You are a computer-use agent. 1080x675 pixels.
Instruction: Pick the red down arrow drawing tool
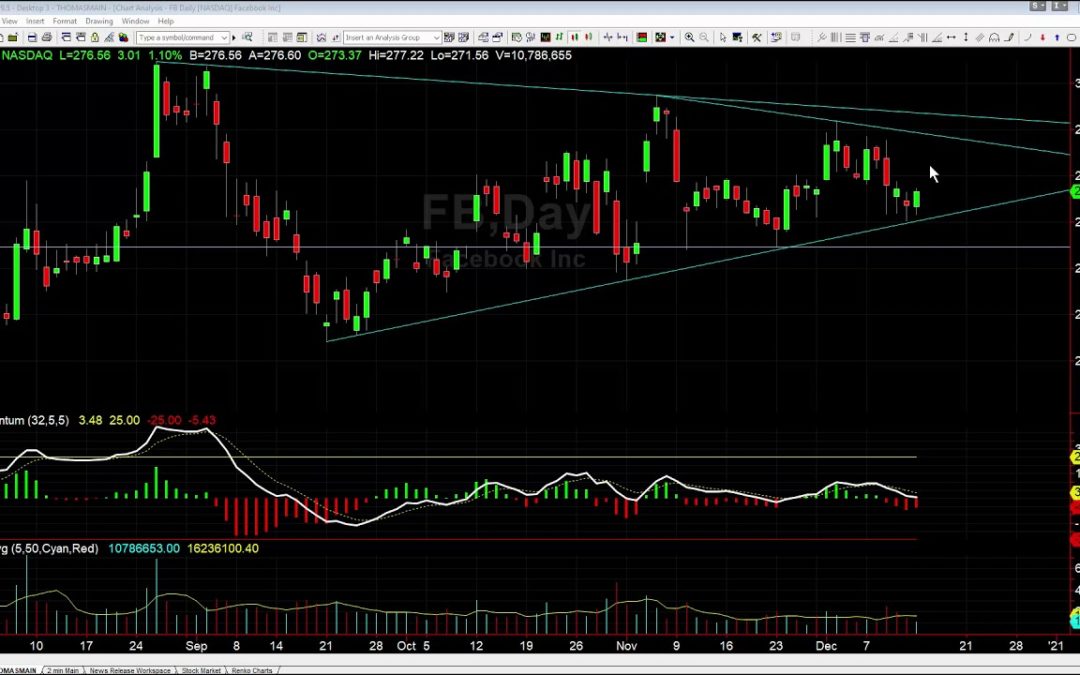click(1042, 37)
